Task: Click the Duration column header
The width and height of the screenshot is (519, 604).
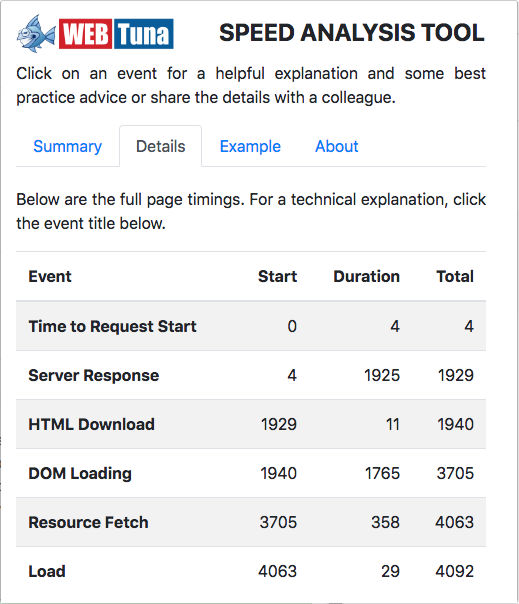Action: pyautogui.click(x=366, y=277)
